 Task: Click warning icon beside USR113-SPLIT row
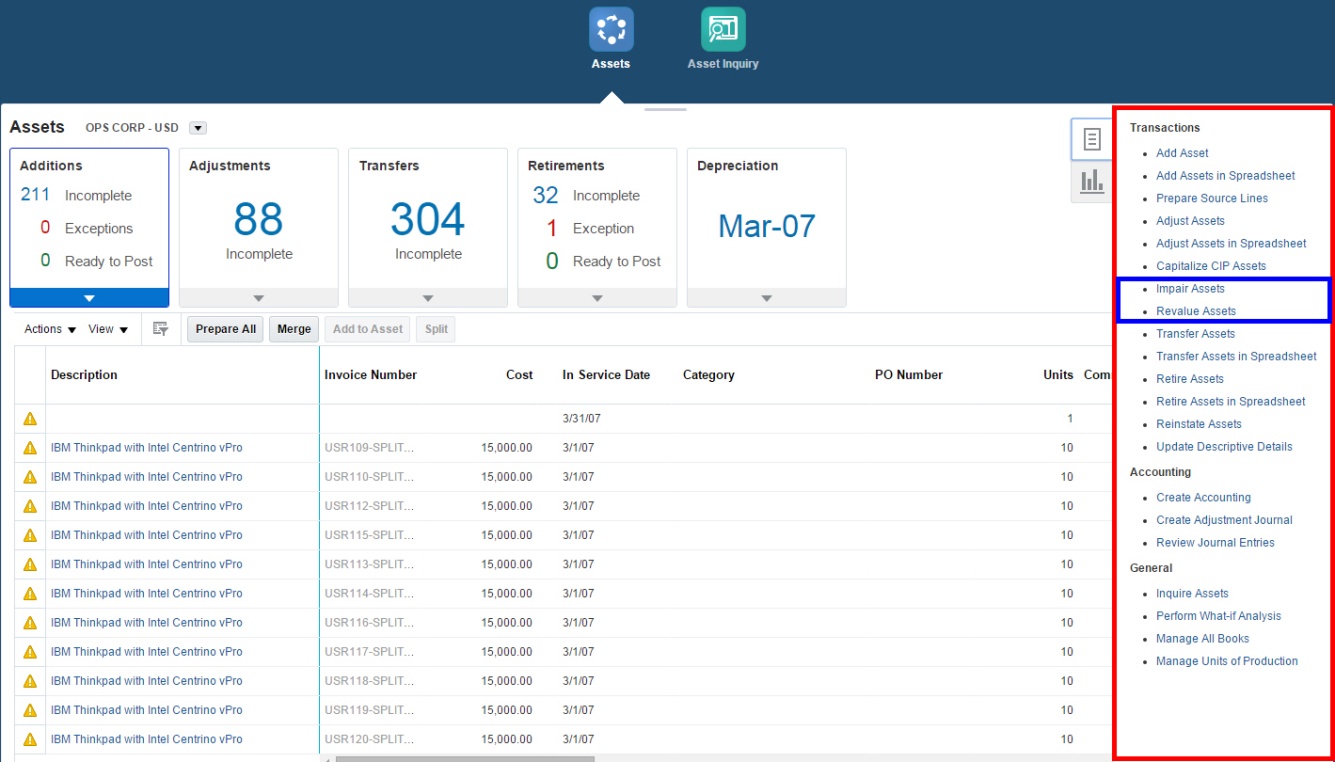tap(30, 564)
